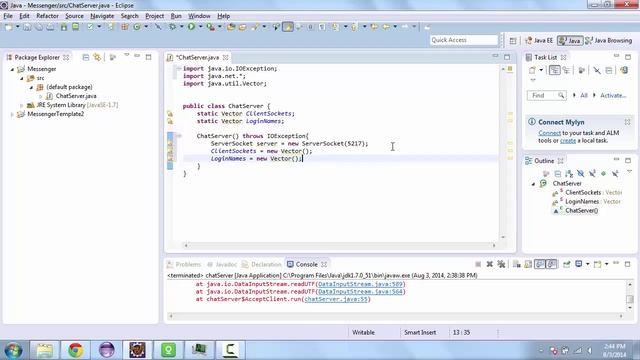Click the Connect link in Mylyn panel
Screen dimensions: 640x360
[549, 133]
